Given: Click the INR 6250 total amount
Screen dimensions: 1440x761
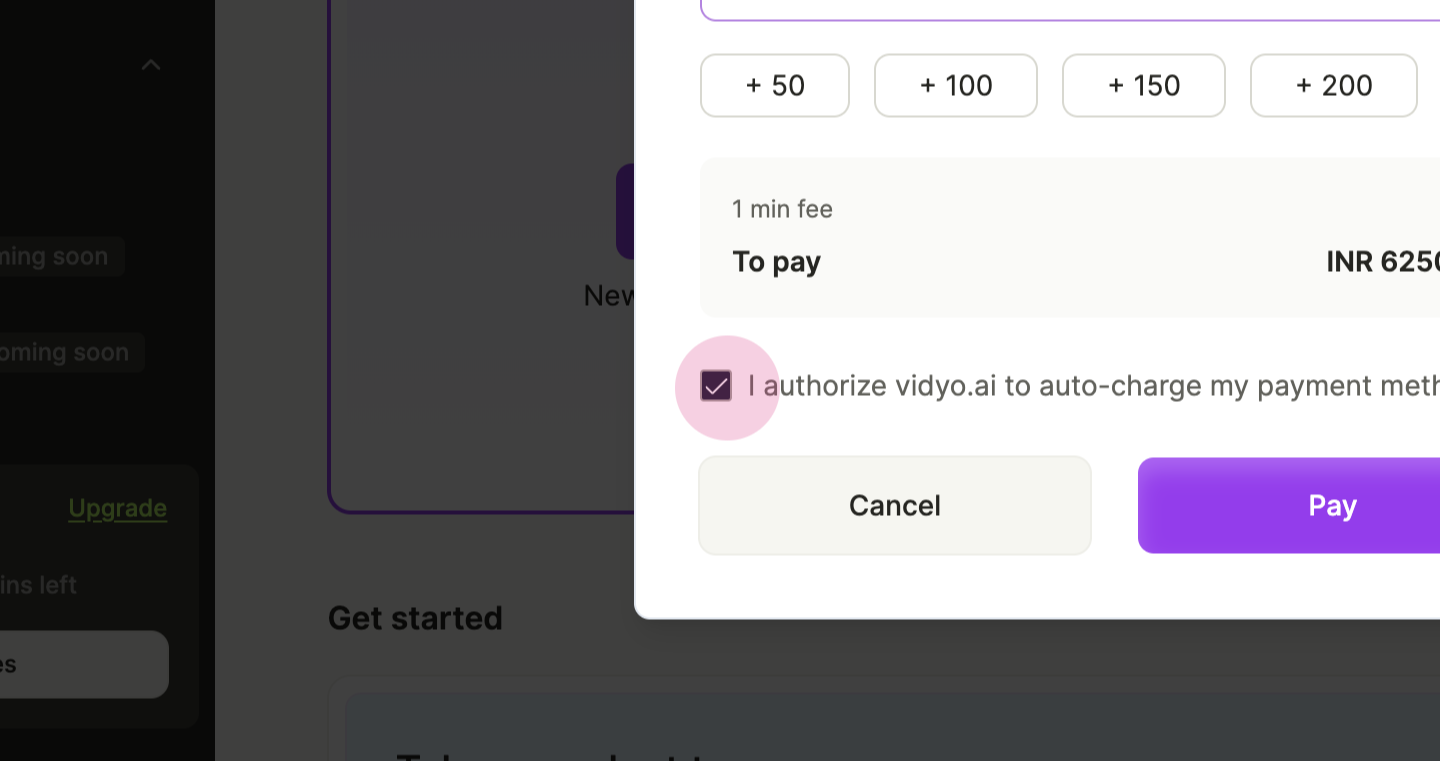Looking at the screenshot, I should click(x=1383, y=262).
